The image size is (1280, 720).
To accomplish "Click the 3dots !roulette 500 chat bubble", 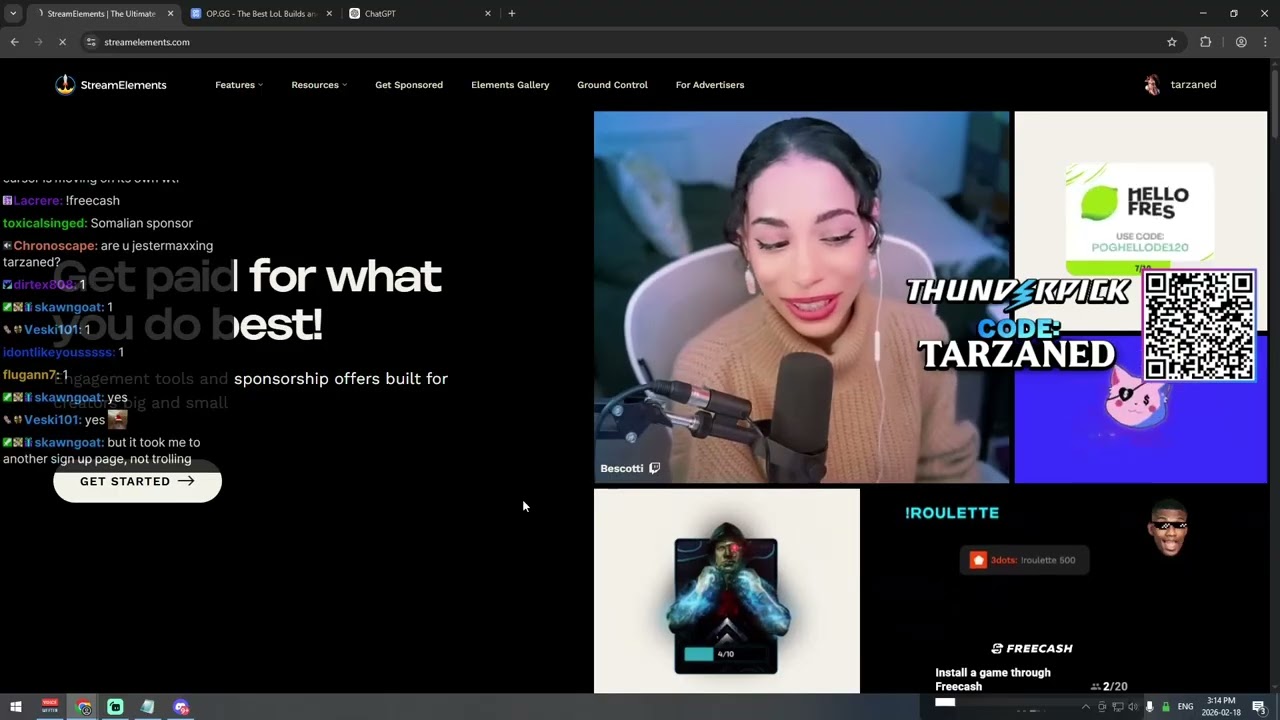I will (x=1024, y=560).
